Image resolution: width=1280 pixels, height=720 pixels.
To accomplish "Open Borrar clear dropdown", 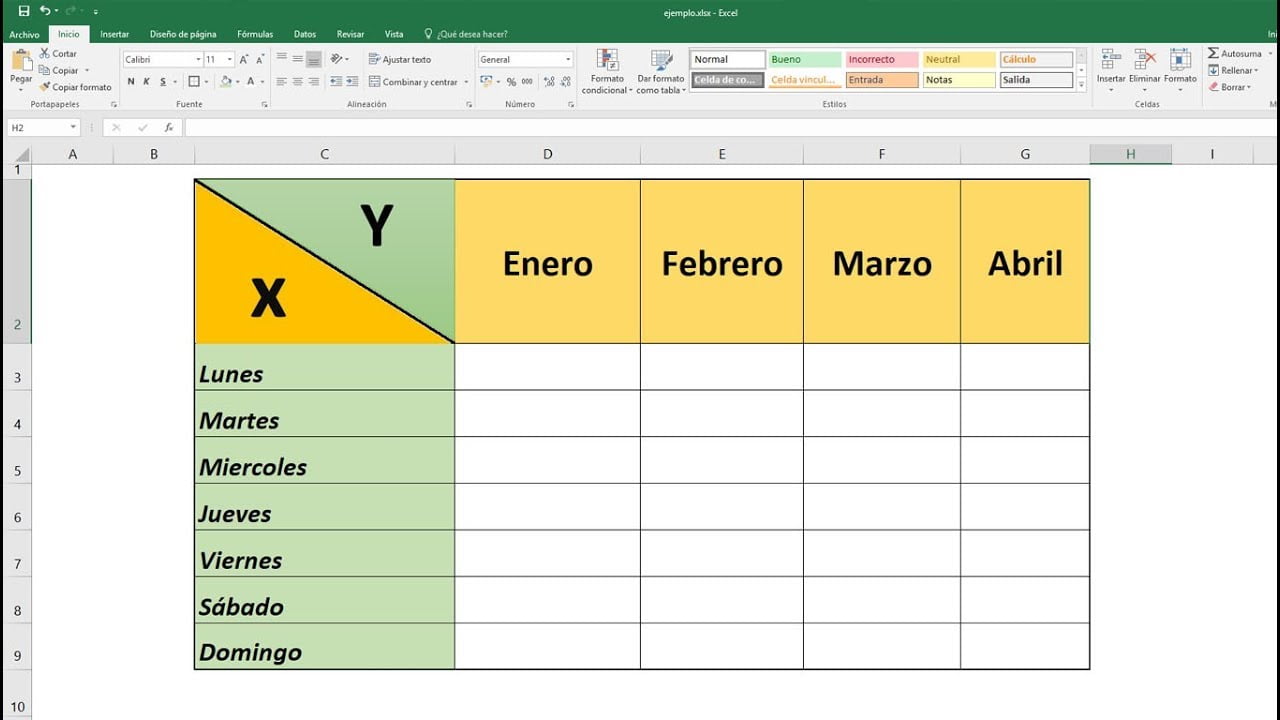I will coord(1229,87).
